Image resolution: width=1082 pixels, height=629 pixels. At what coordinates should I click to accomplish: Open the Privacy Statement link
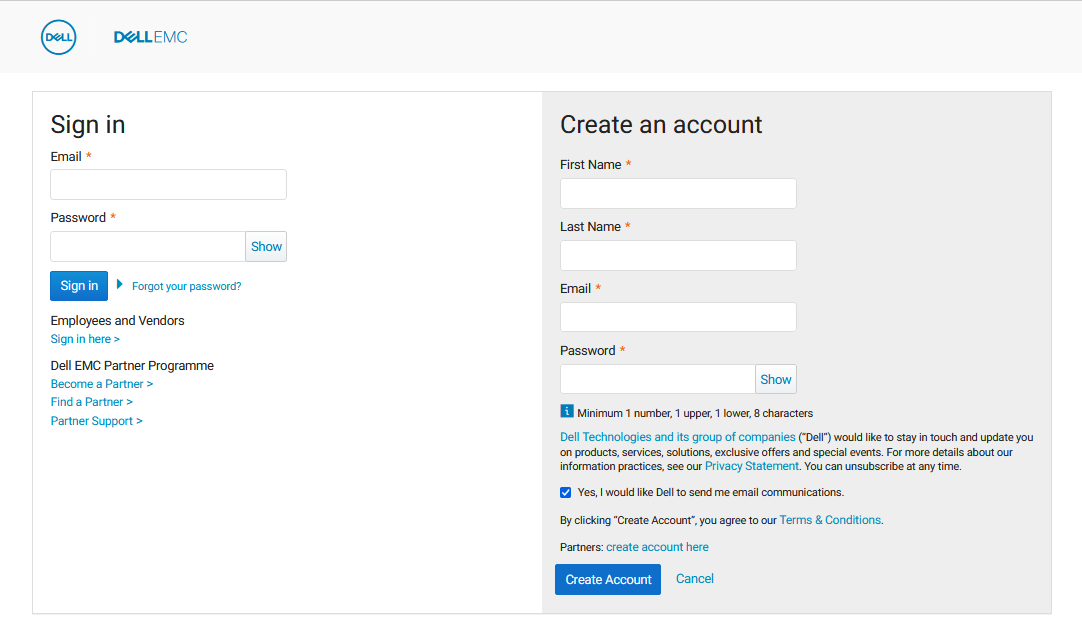point(751,465)
